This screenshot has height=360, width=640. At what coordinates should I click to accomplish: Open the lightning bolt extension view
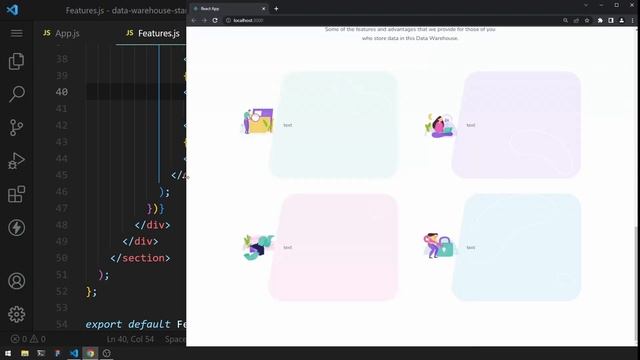(x=16, y=228)
